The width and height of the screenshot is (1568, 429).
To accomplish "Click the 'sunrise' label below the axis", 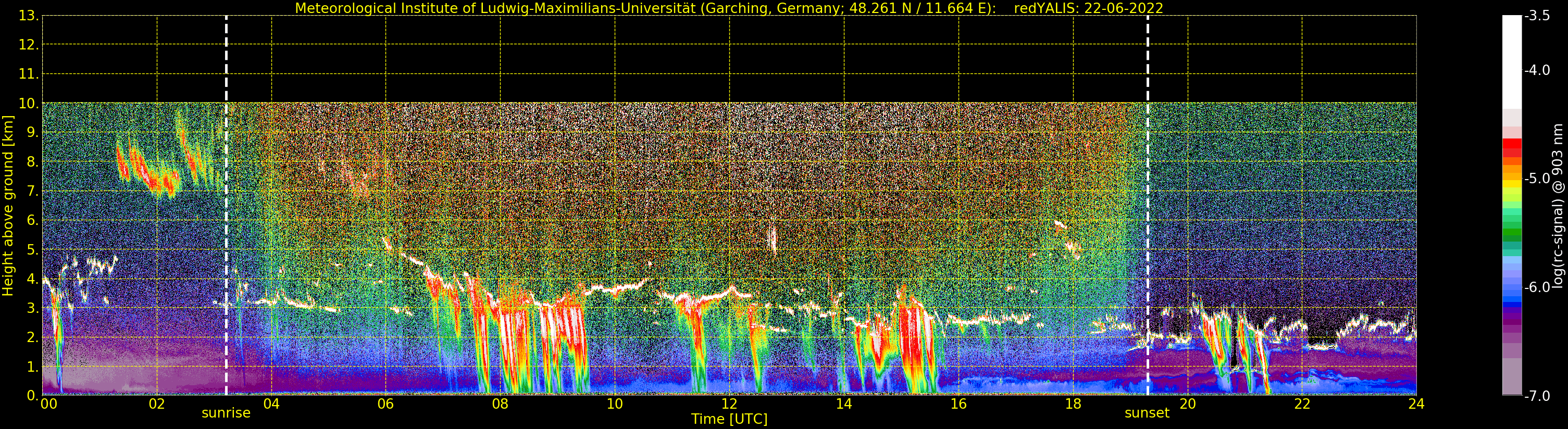I will (x=226, y=413).
